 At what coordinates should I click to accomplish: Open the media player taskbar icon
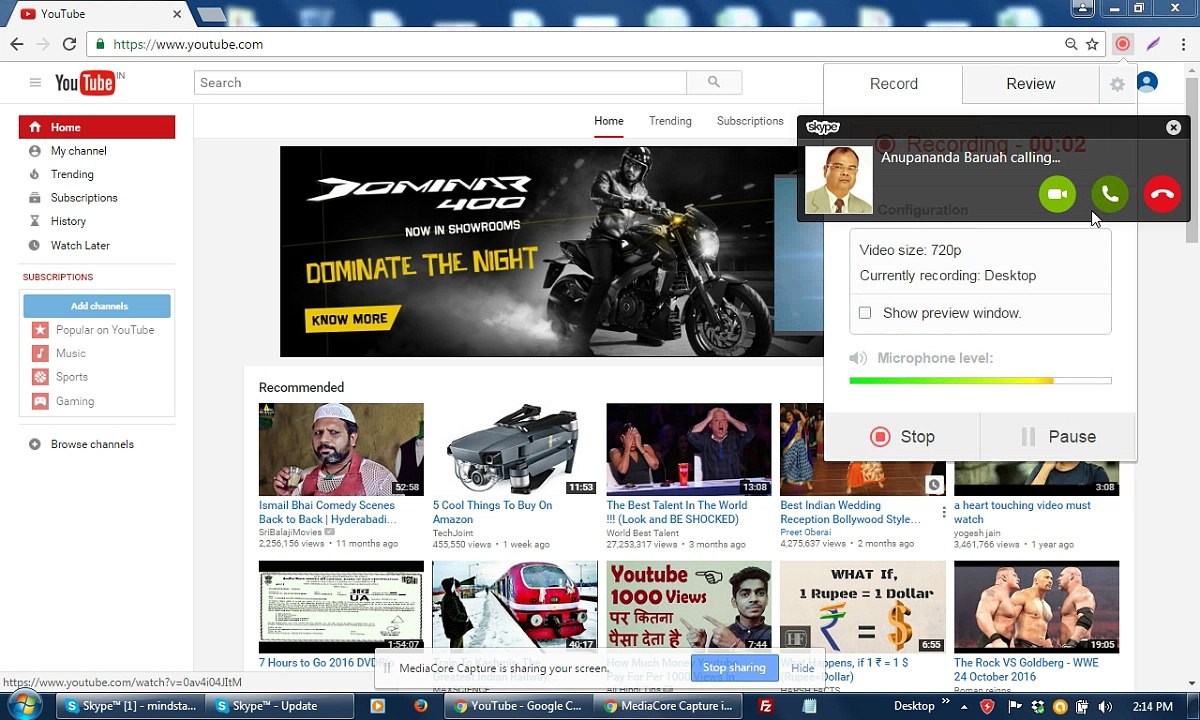[x=377, y=706]
